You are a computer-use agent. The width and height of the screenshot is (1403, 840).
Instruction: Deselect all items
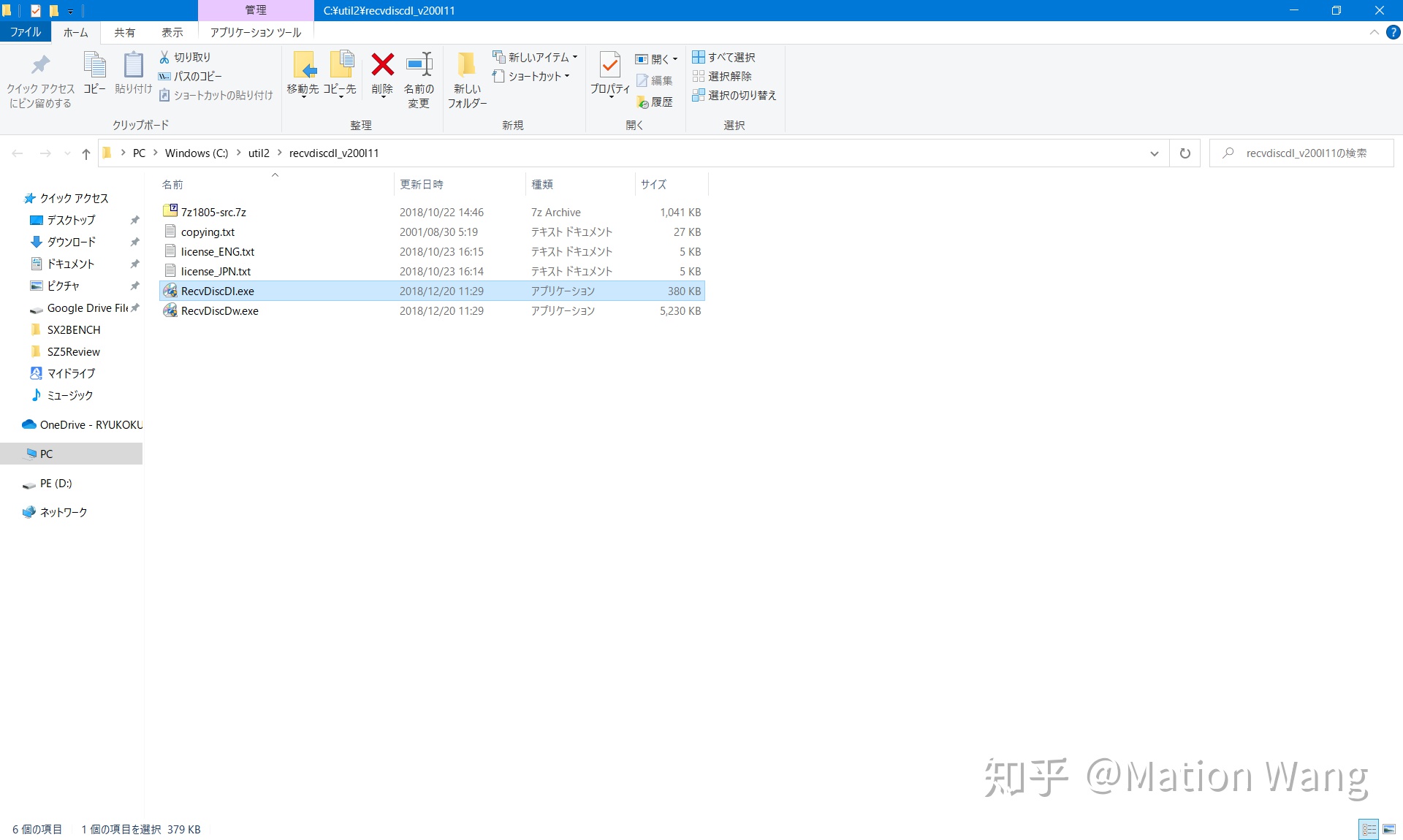click(x=722, y=76)
